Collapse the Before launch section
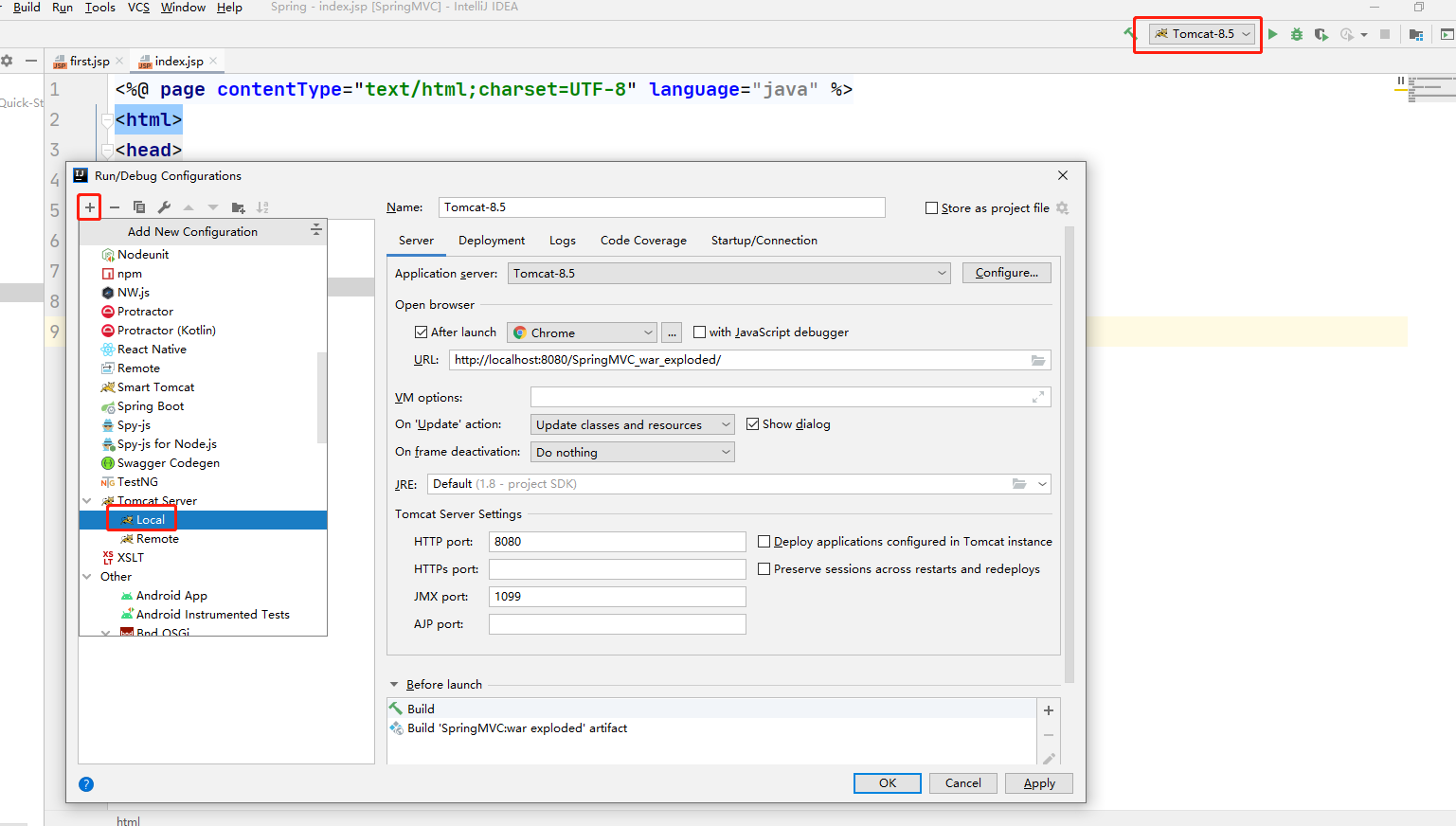Viewport: 1456px width, 826px height. coord(394,684)
